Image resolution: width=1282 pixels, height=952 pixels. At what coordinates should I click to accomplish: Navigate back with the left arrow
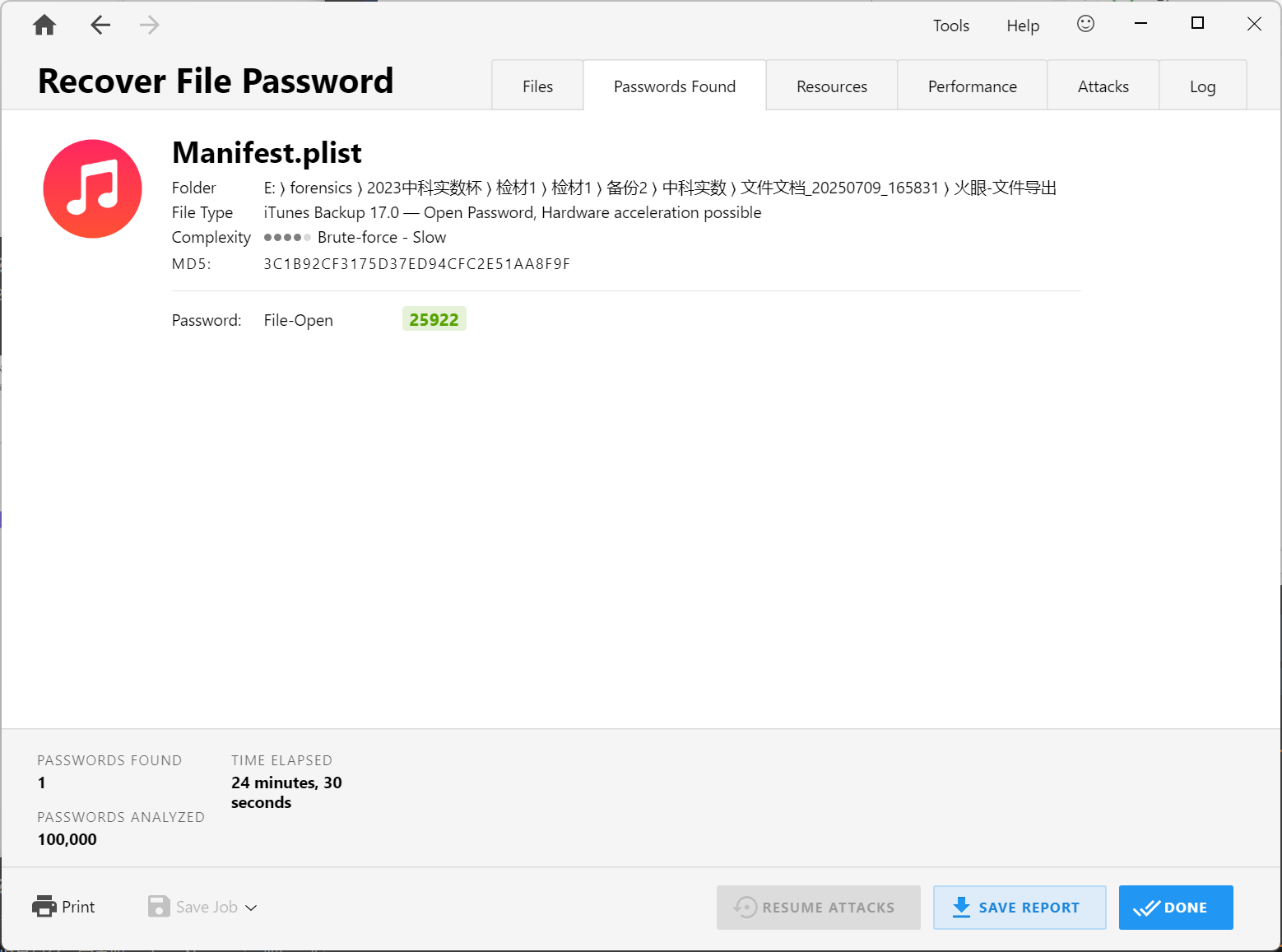pyautogui.click(x=100, y=26)
